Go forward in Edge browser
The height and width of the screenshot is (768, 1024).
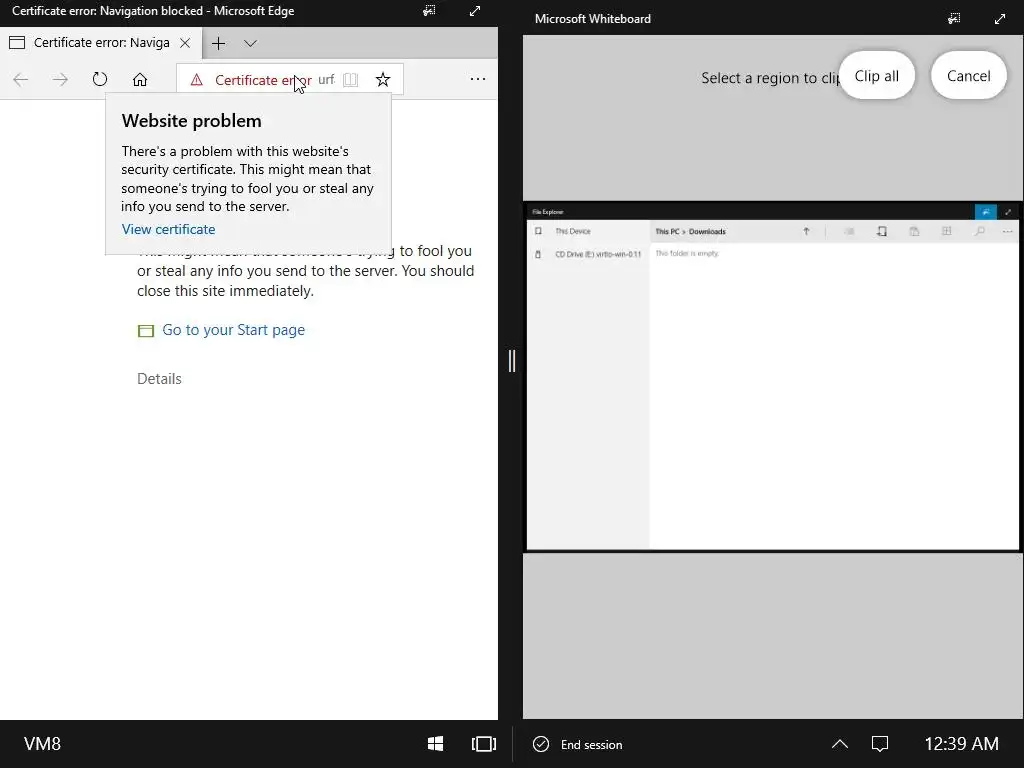(x=60, y=80)
